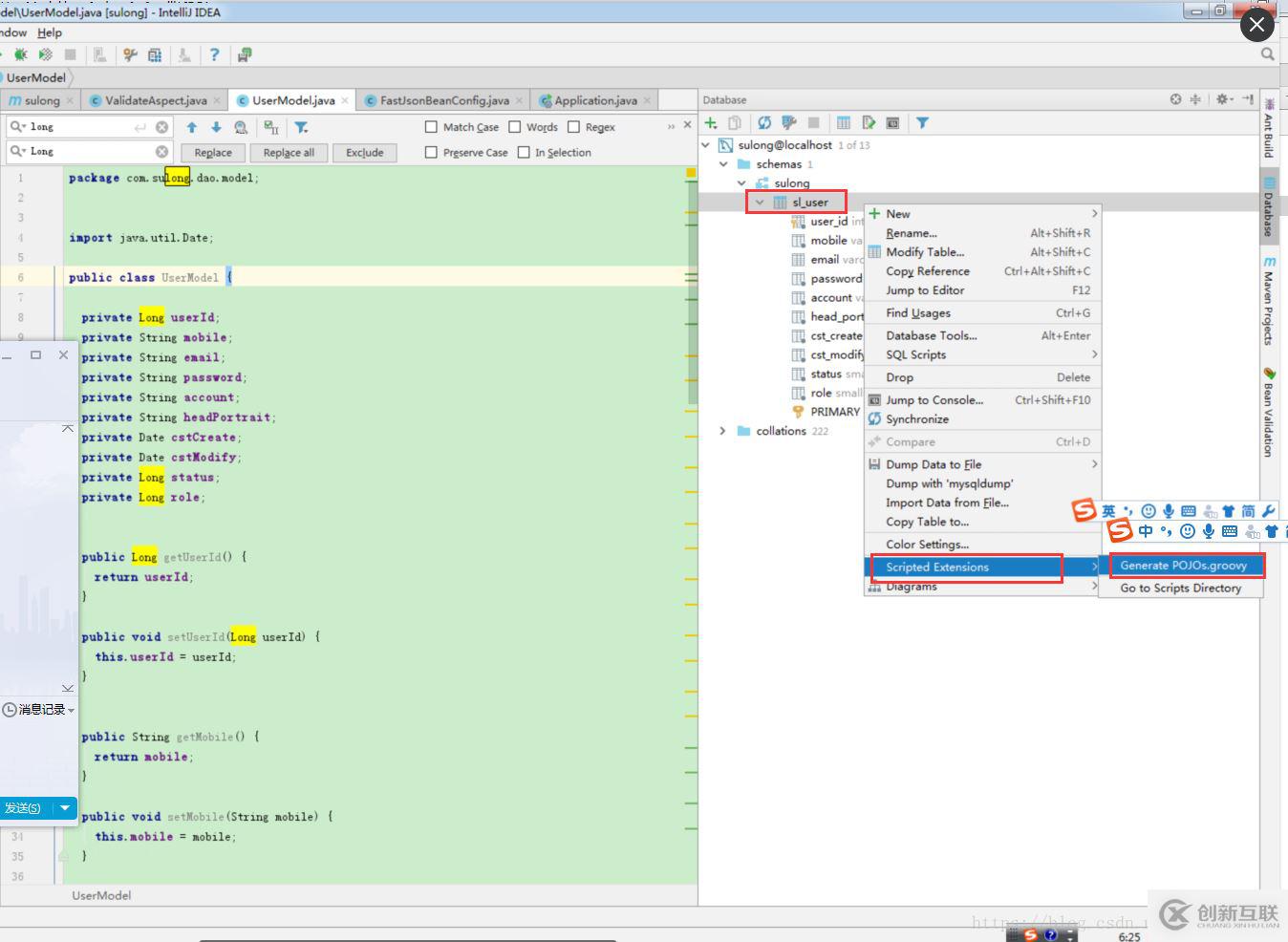Collapse the schemas folder node
The height and width of the screenshot is (942, 1288).
coord(724,164)
